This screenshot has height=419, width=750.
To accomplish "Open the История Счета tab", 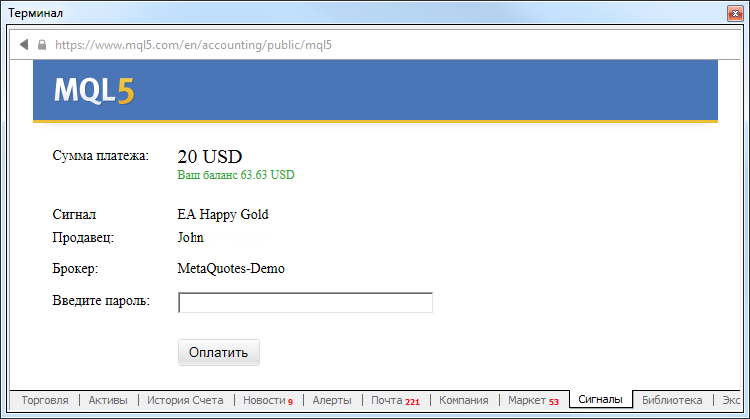I will pos(185,400).
